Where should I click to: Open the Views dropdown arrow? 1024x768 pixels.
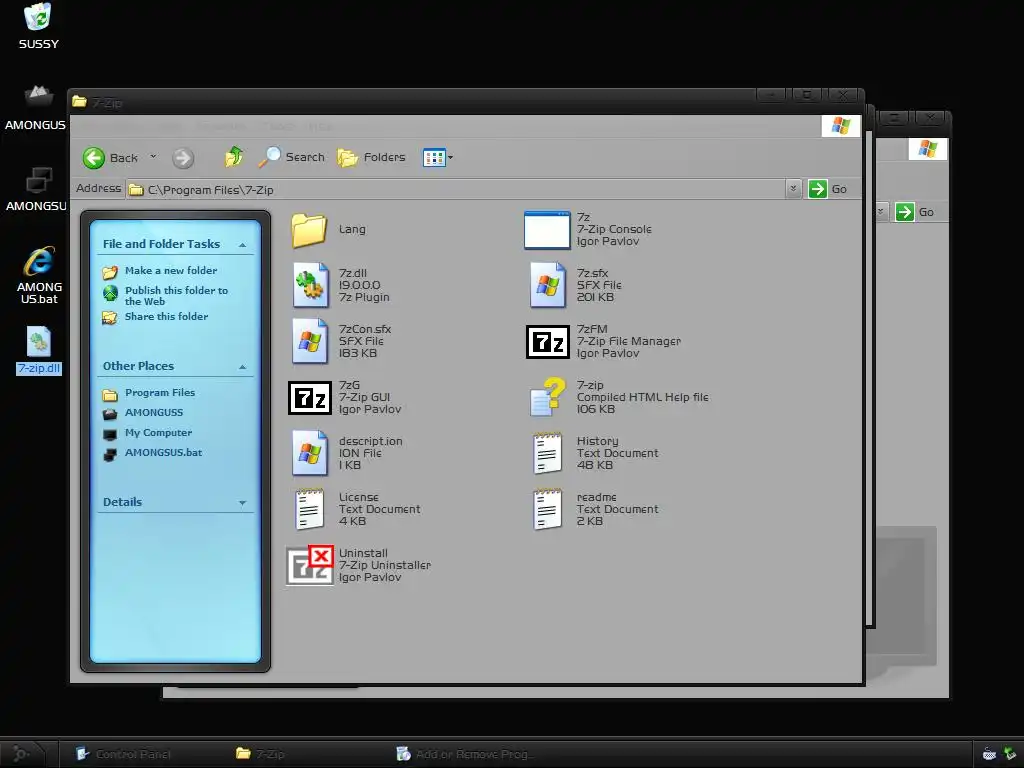pos(451,157)
